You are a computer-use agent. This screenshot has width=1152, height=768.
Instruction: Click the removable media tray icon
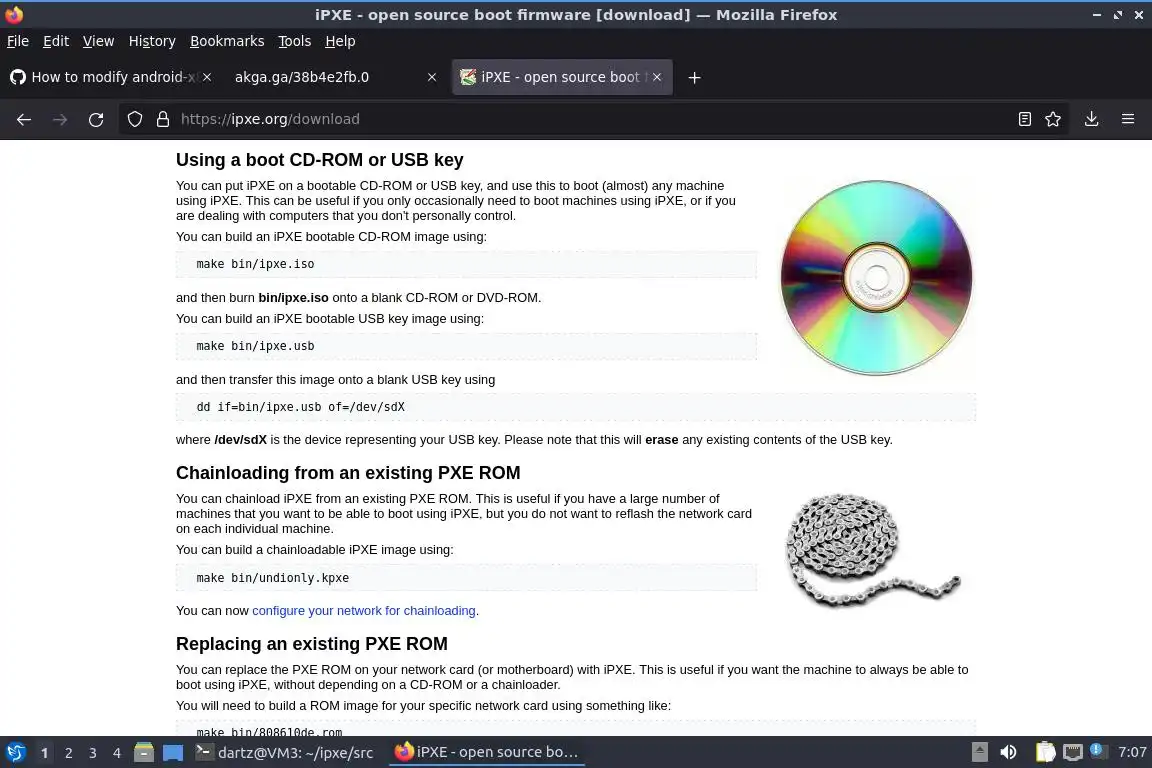tap(979, 752)
